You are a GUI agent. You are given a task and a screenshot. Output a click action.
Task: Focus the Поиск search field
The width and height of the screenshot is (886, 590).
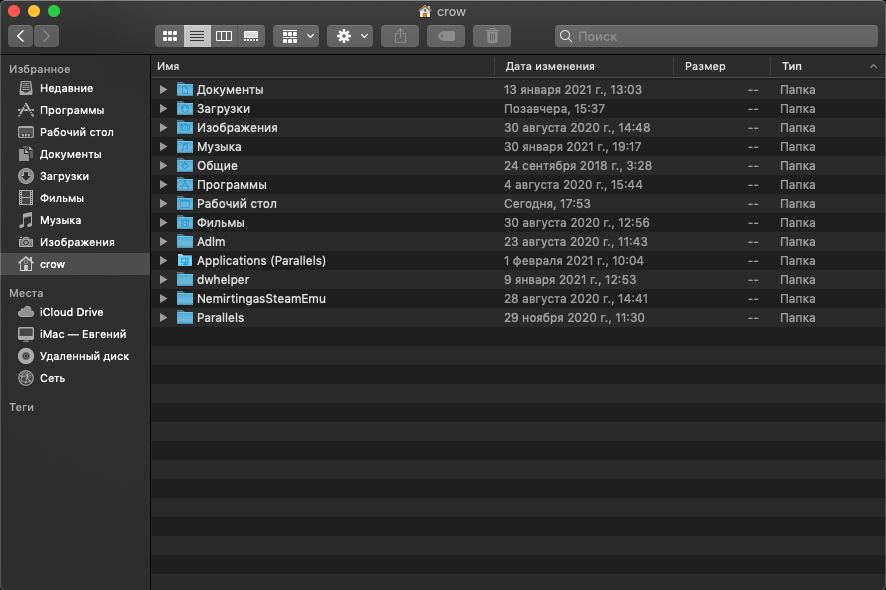(x=716, y=36)
